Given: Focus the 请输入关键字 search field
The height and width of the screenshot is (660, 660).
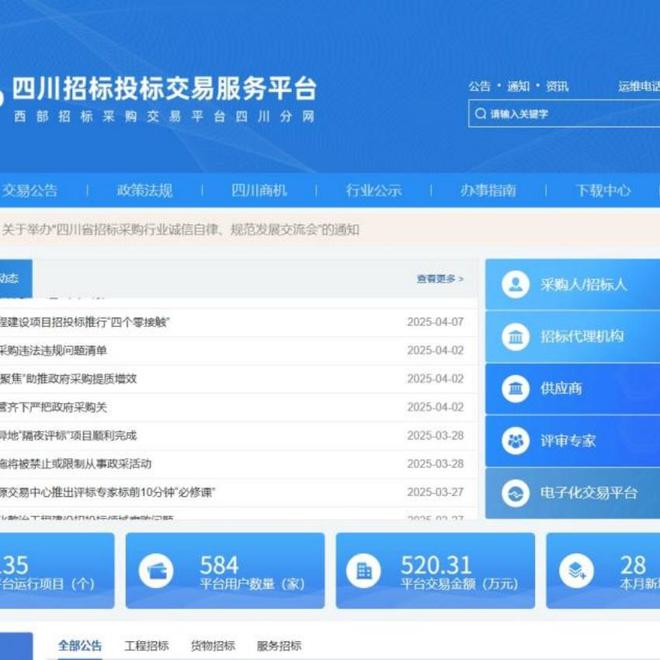Looking at the screenshot, I should point(564,114).
